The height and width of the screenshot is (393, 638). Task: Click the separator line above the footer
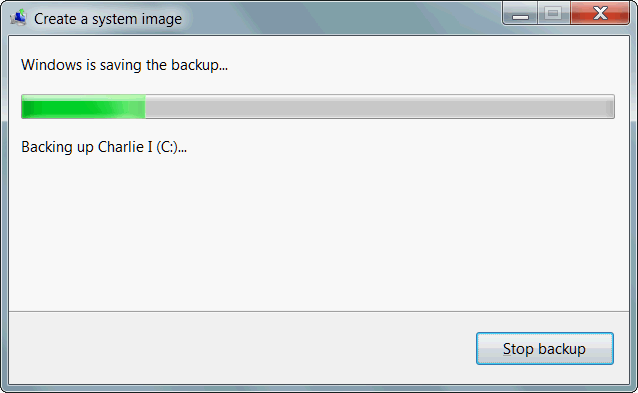coord(319,312)
